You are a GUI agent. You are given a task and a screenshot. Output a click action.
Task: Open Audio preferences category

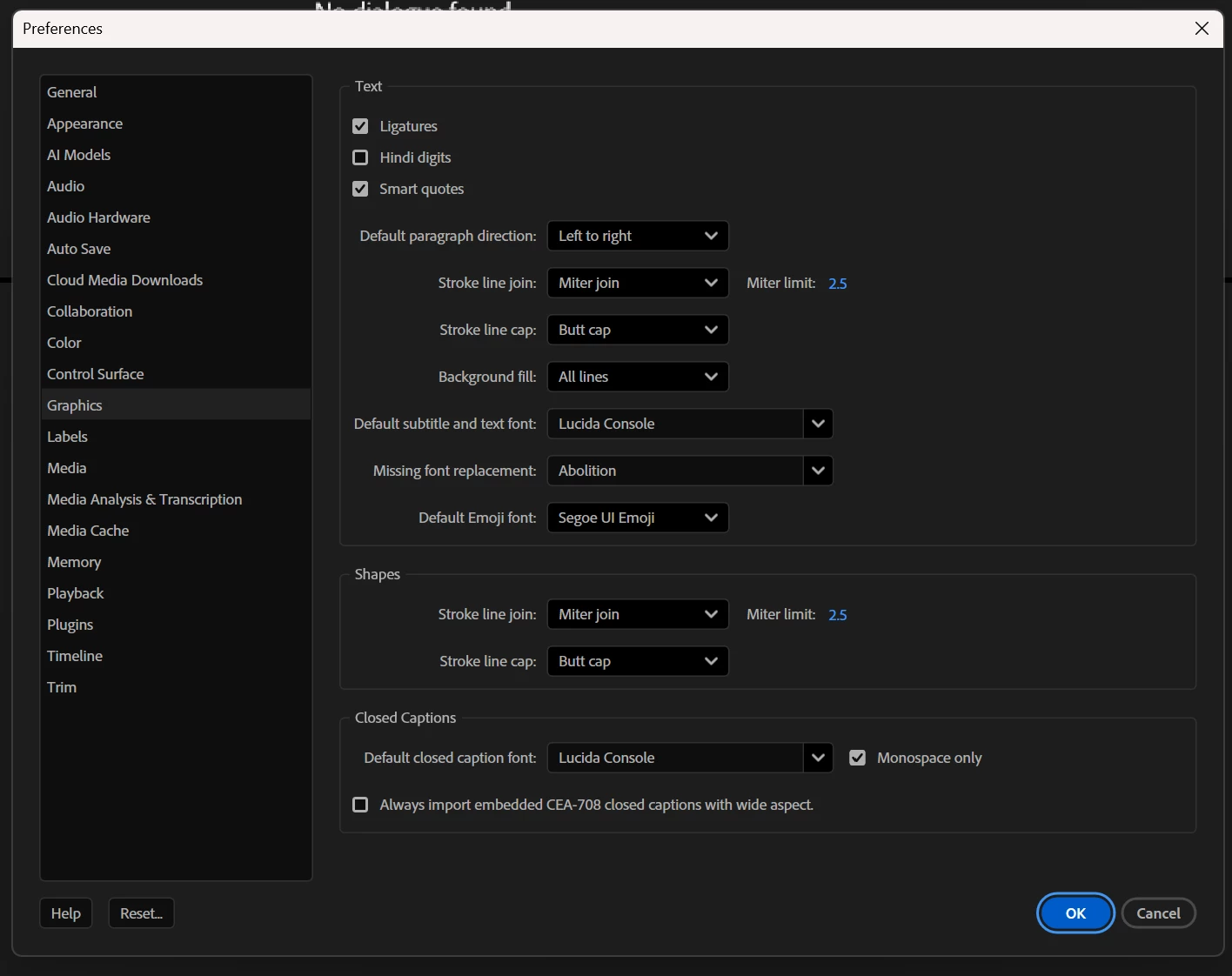(176, 186)
